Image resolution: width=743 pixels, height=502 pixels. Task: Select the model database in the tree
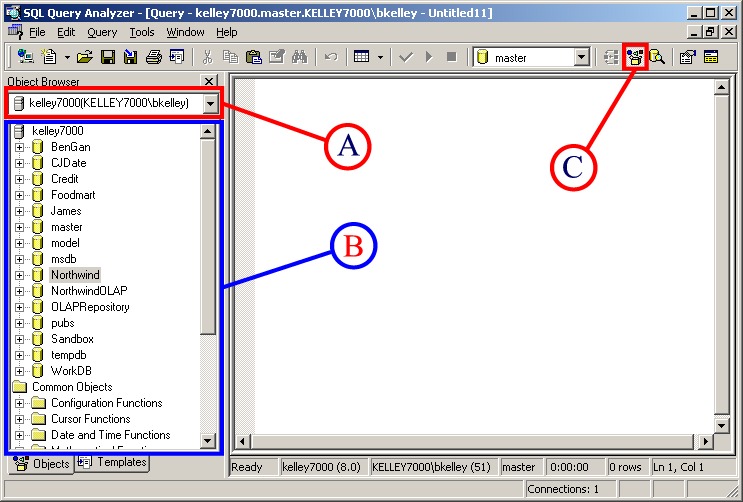coord(65,243)
